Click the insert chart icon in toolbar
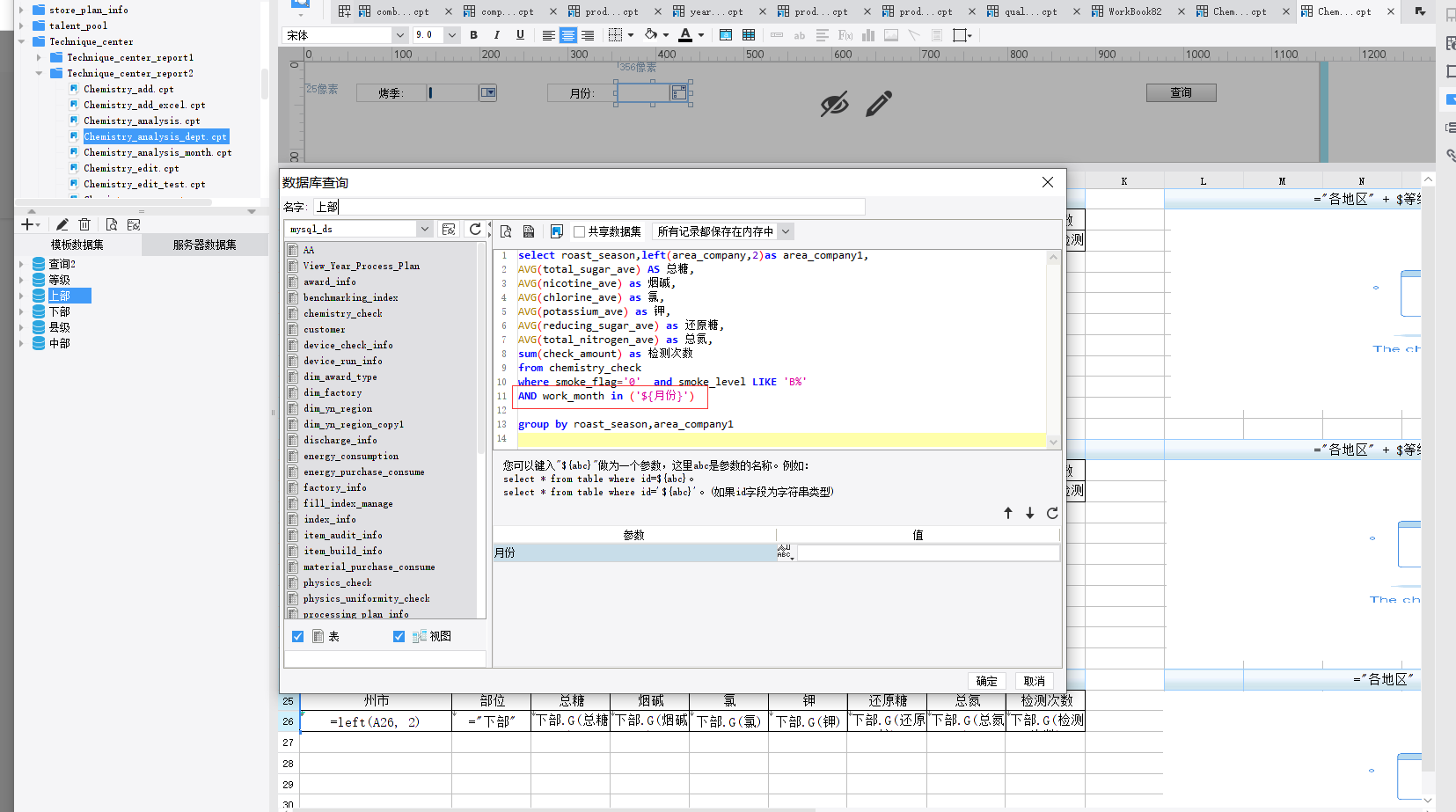This screenshot has height=812, width=1456. pos(868,35)
